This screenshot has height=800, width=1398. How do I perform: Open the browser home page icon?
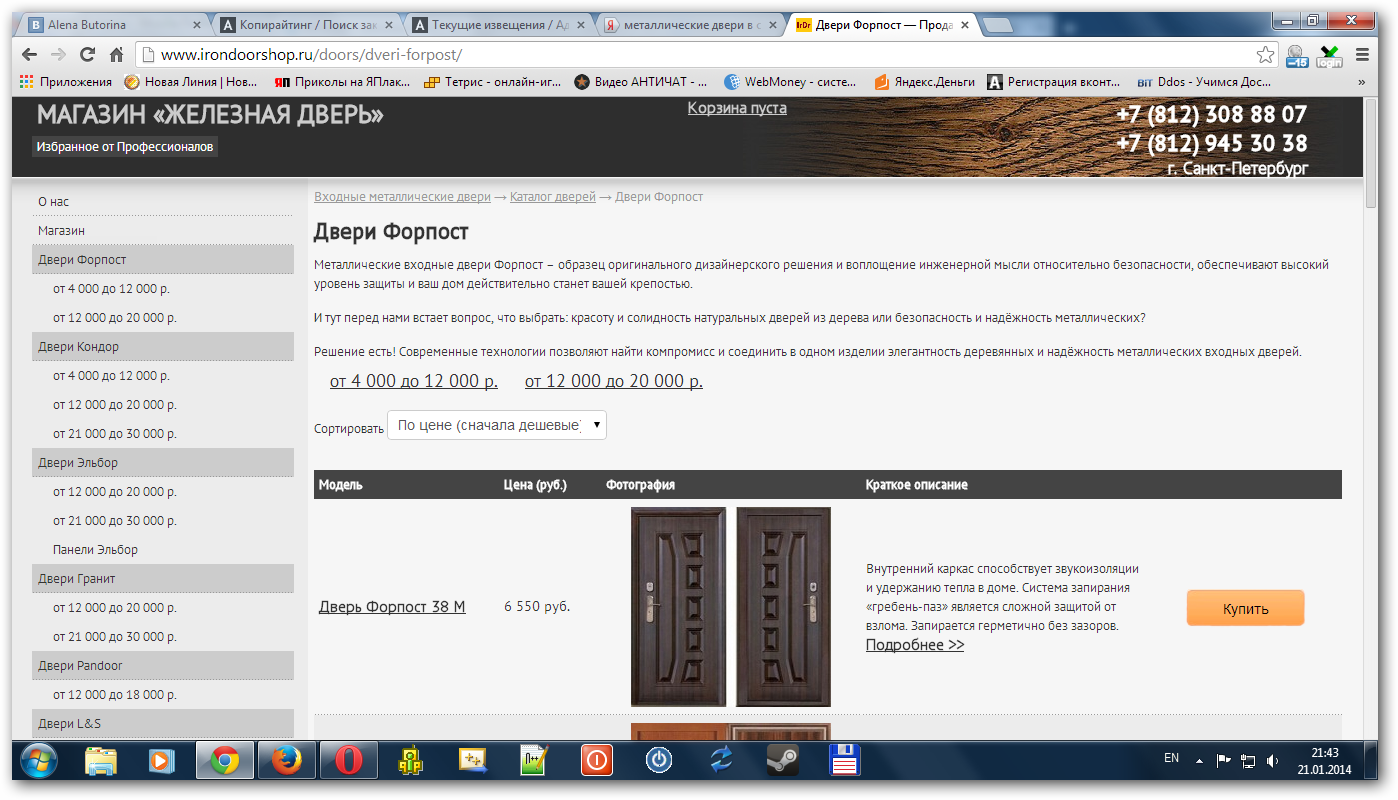click(x=117, y=54)
